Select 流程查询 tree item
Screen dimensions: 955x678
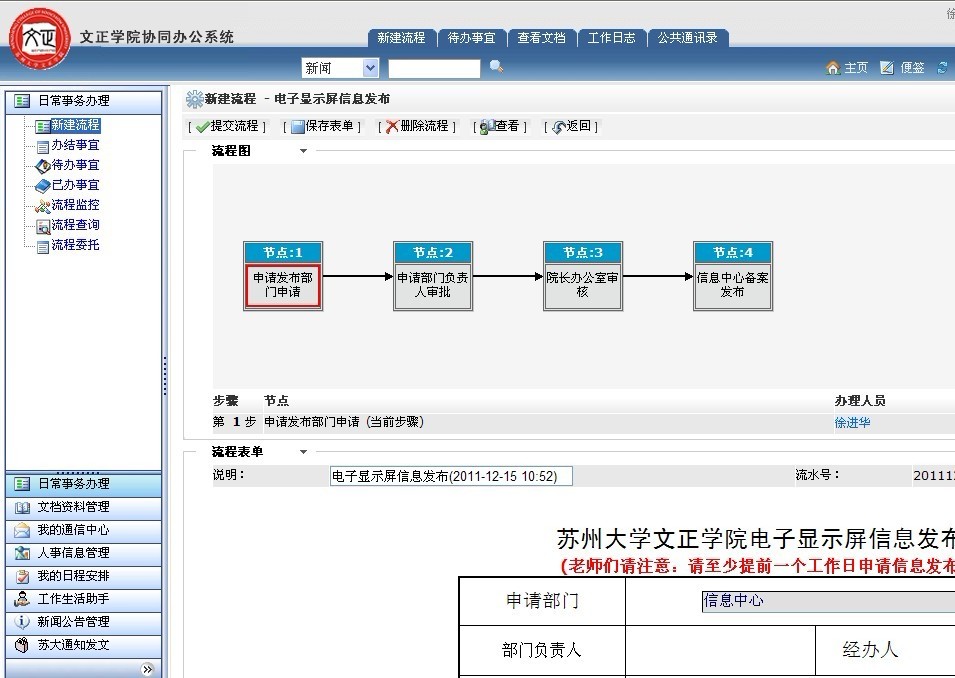[x=75, y=225]
